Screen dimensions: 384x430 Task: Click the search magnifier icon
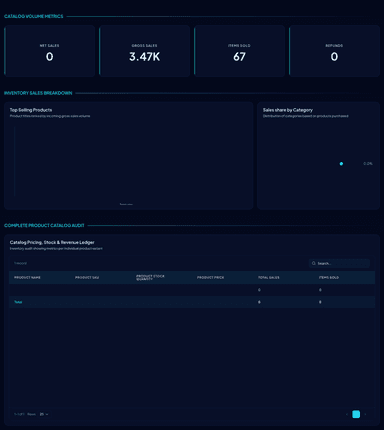[313, 263]
